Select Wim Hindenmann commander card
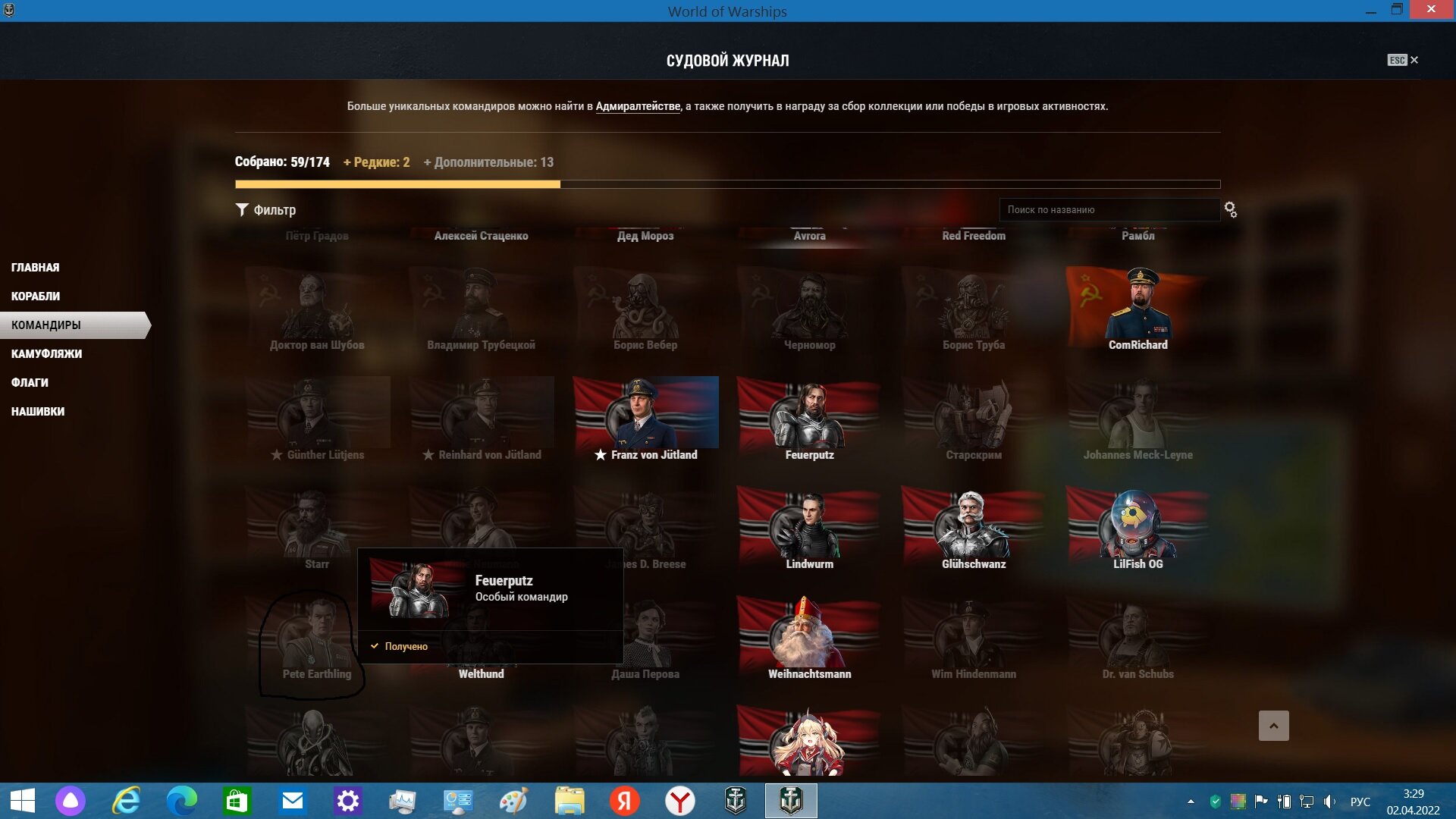Viewport: 1456px width, 819px height. pos(974,638)
